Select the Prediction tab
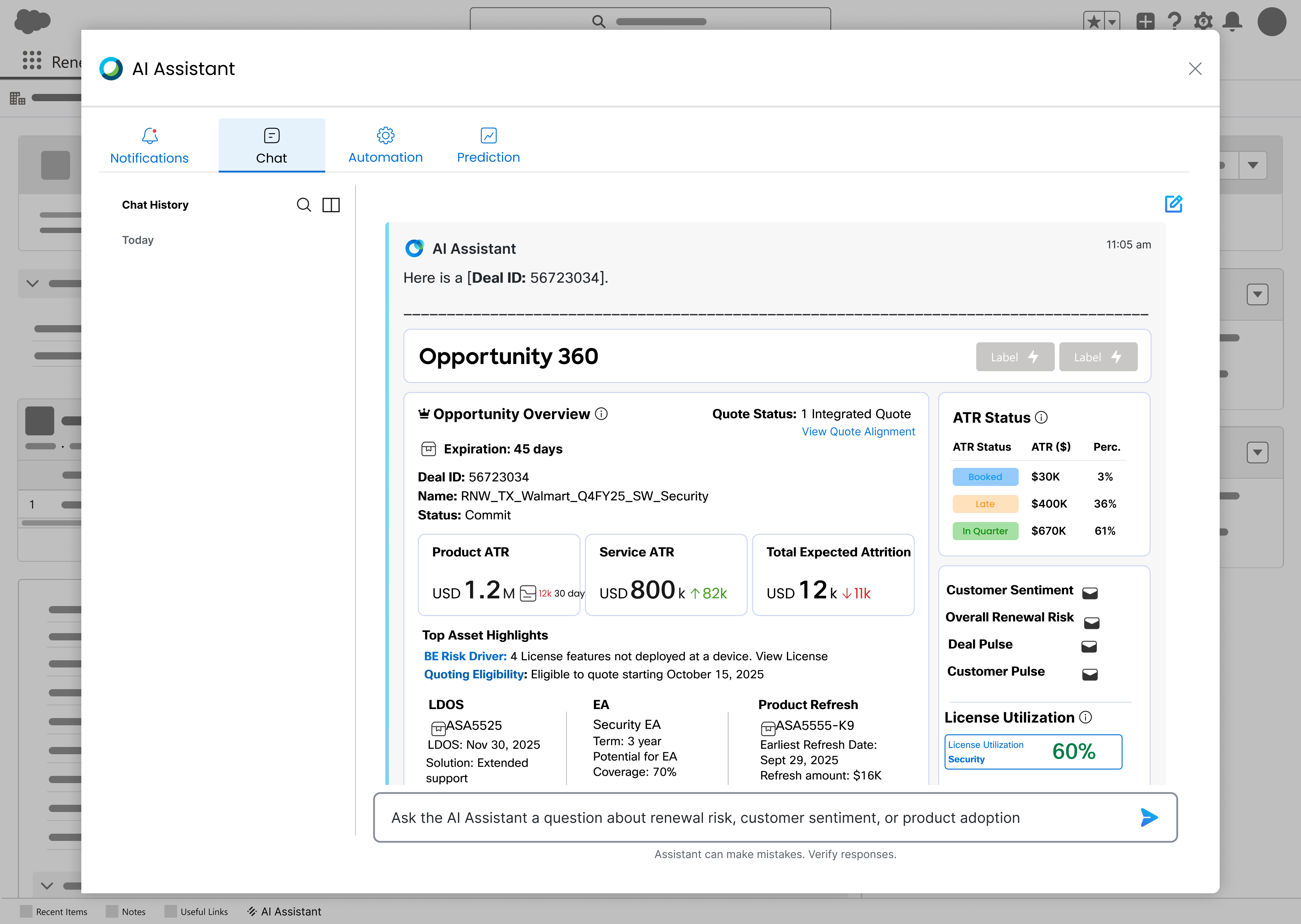This screenshot has height=924, width=1301. [488, 146]
